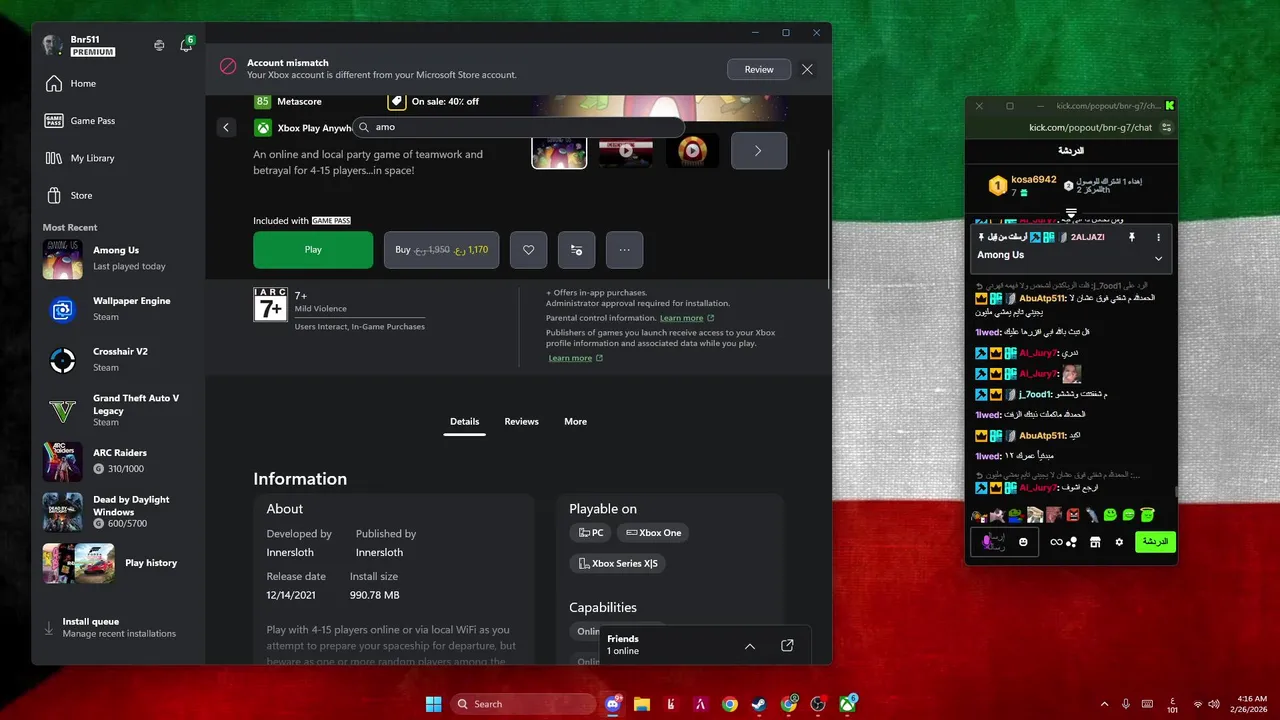Click the Xbox One platform chip
1280x720 pixels.
click(653, 533)
